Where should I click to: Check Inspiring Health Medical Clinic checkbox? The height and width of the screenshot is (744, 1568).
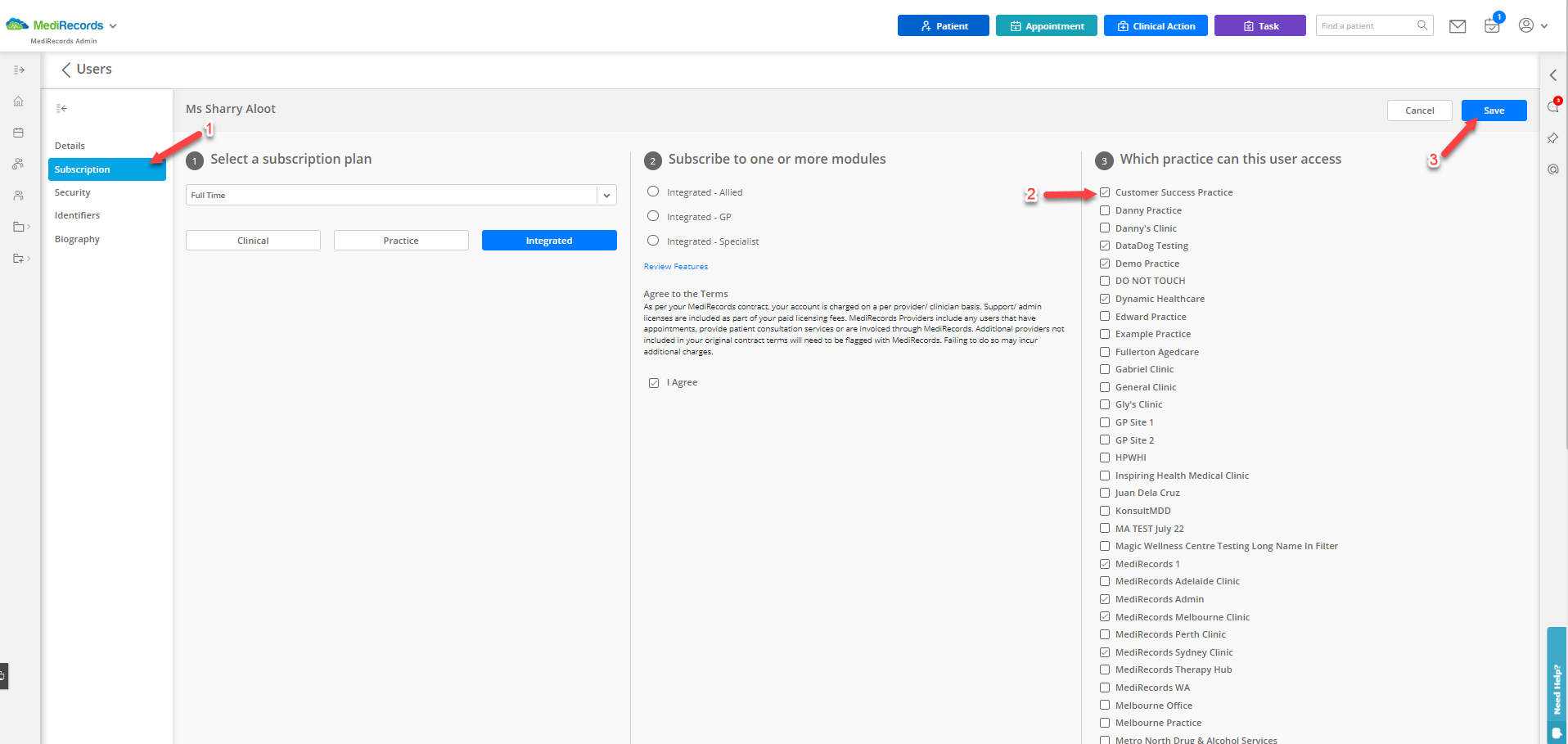[1105, 476]
